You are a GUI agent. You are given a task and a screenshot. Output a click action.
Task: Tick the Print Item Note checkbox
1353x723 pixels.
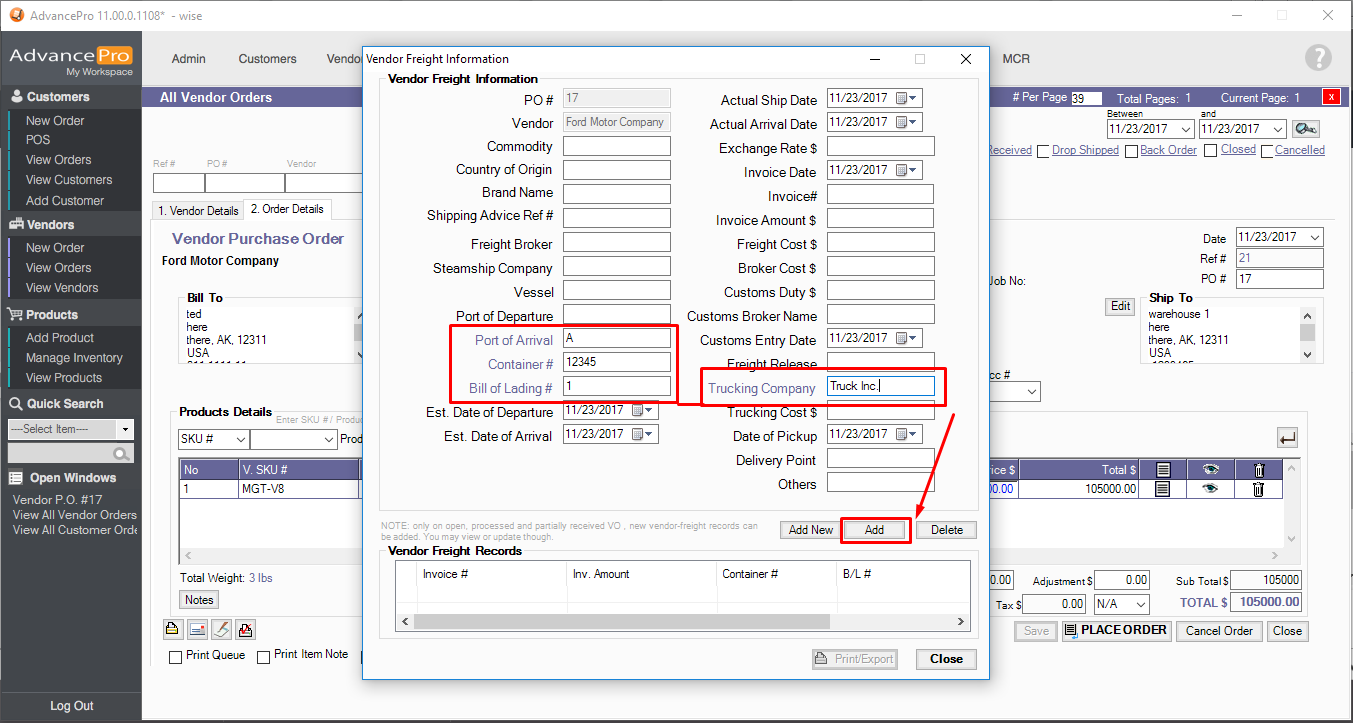[x=264, y=657]
